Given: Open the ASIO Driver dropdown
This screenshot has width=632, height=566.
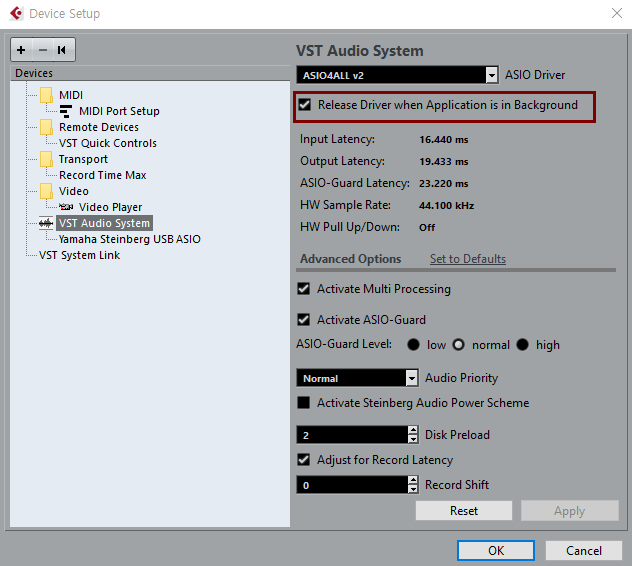Looking at the screenshot, I should click(492, 75).
